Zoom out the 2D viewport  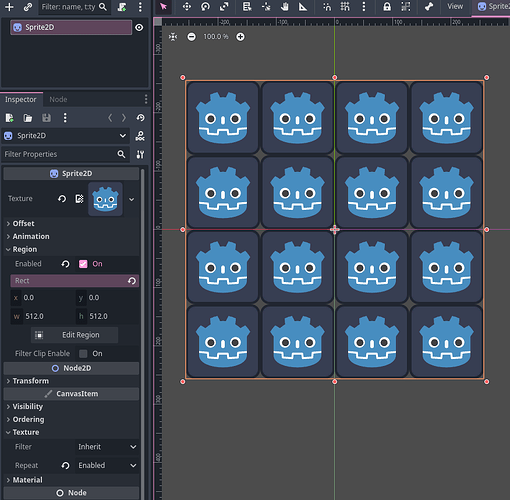click(x=191, y=37)
